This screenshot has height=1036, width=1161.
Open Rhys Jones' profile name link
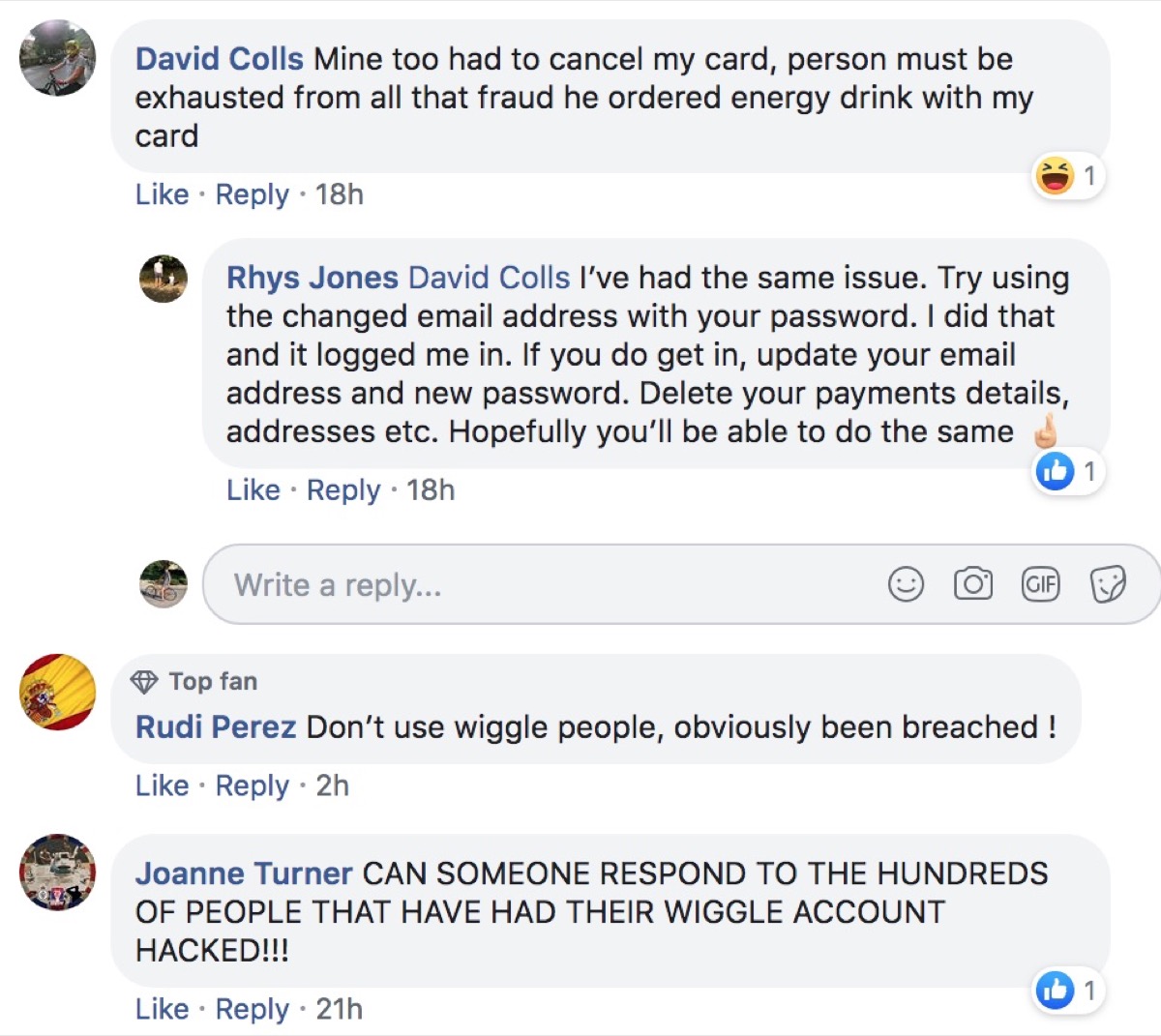[312, 278]
